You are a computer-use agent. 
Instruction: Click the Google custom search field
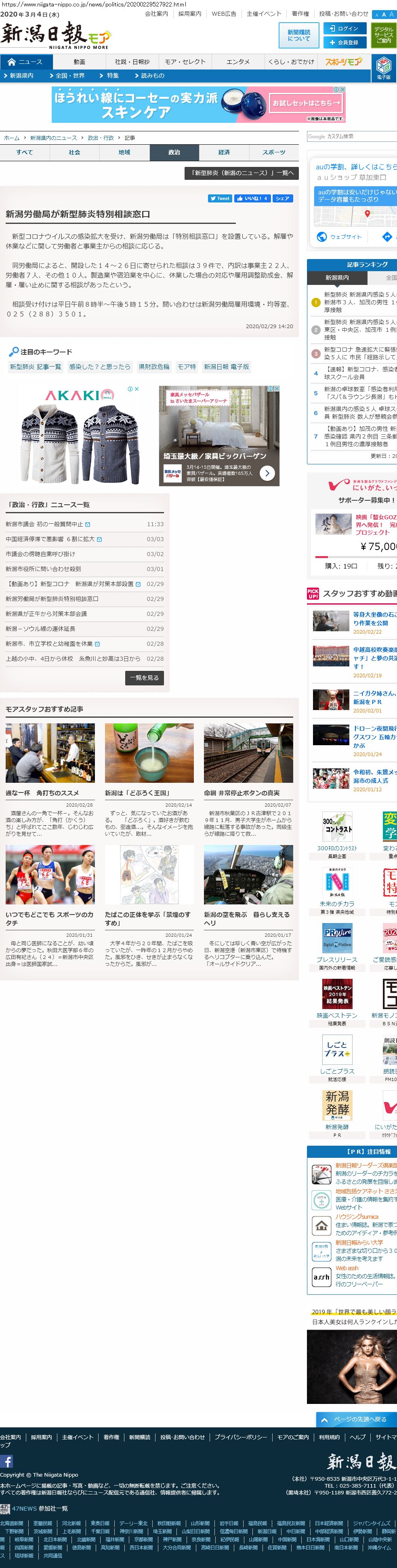pos(351,136)
